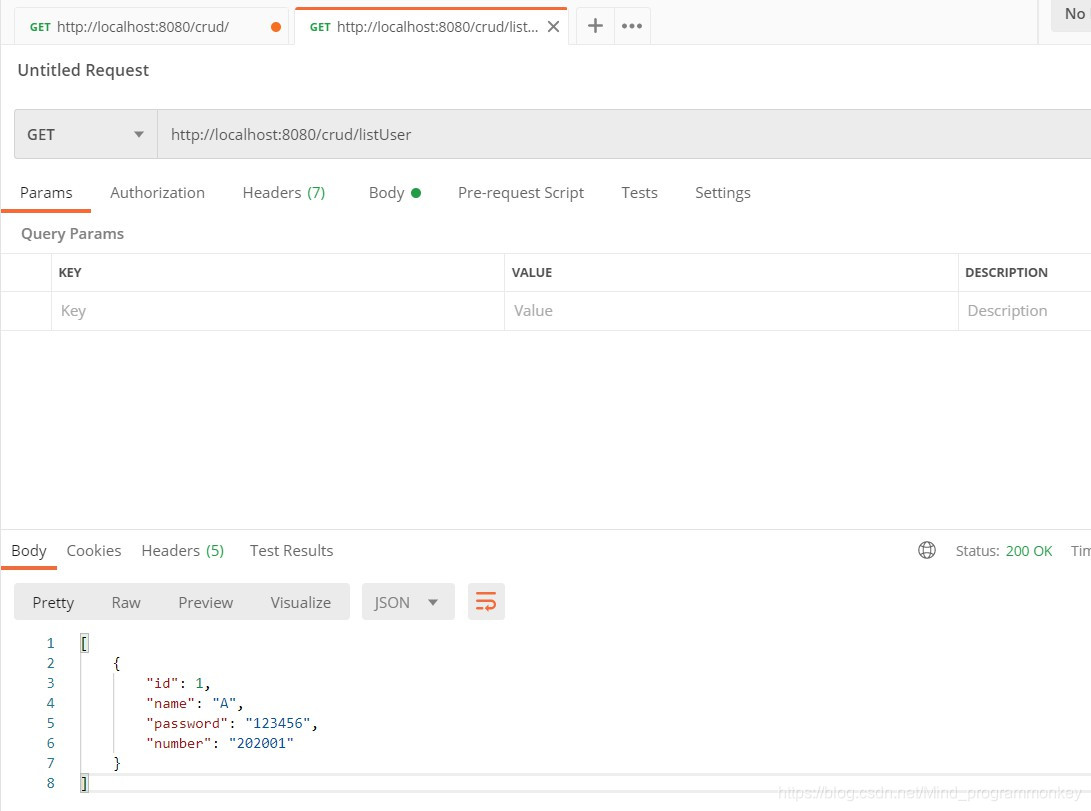Image resolution: width=1091 pixels, height=811 pixels.
Task: Open the response Cookies tab
Action: pyautogui.click(x=94, y=551)
